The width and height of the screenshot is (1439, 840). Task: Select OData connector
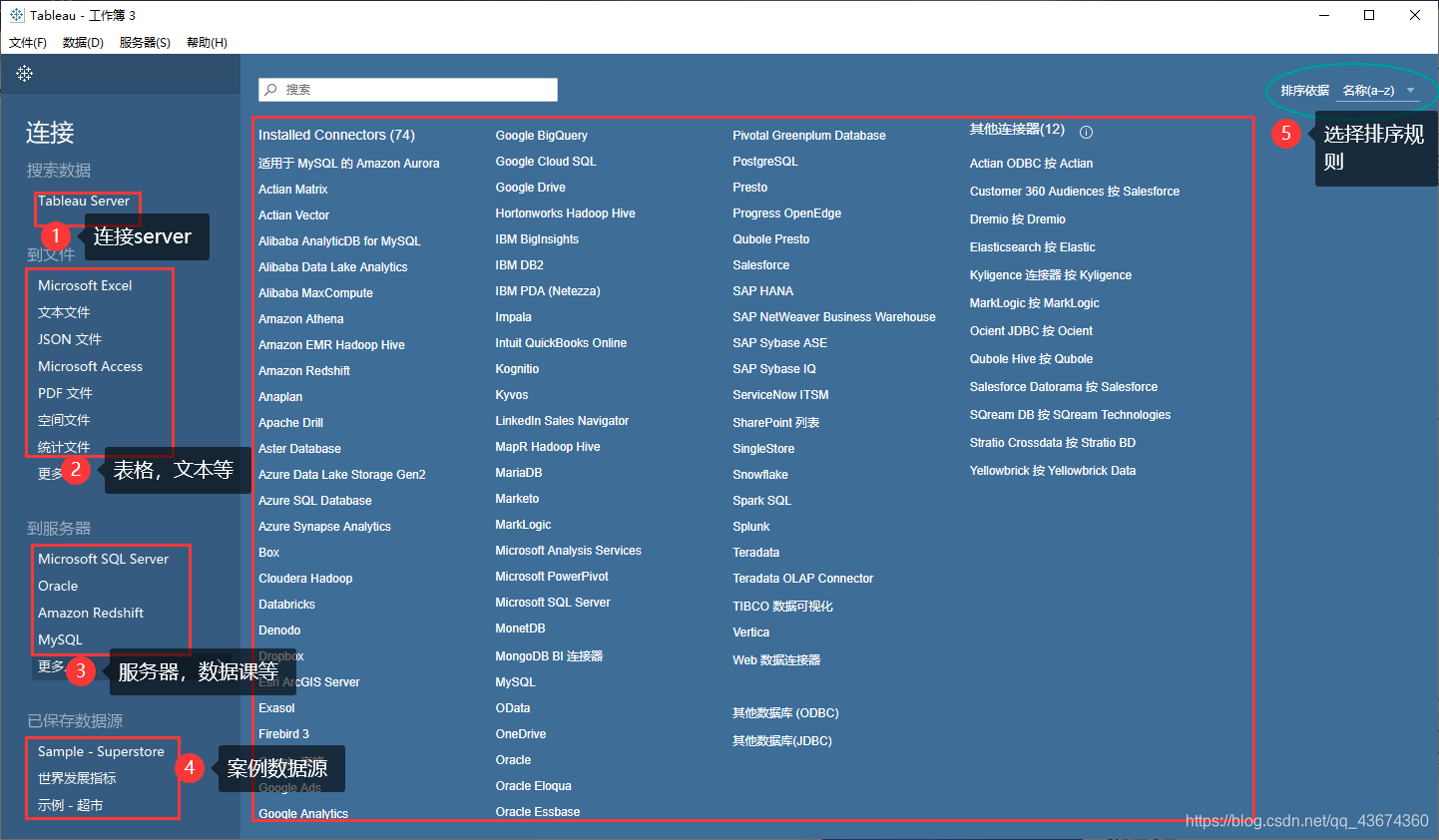(513, 708)
